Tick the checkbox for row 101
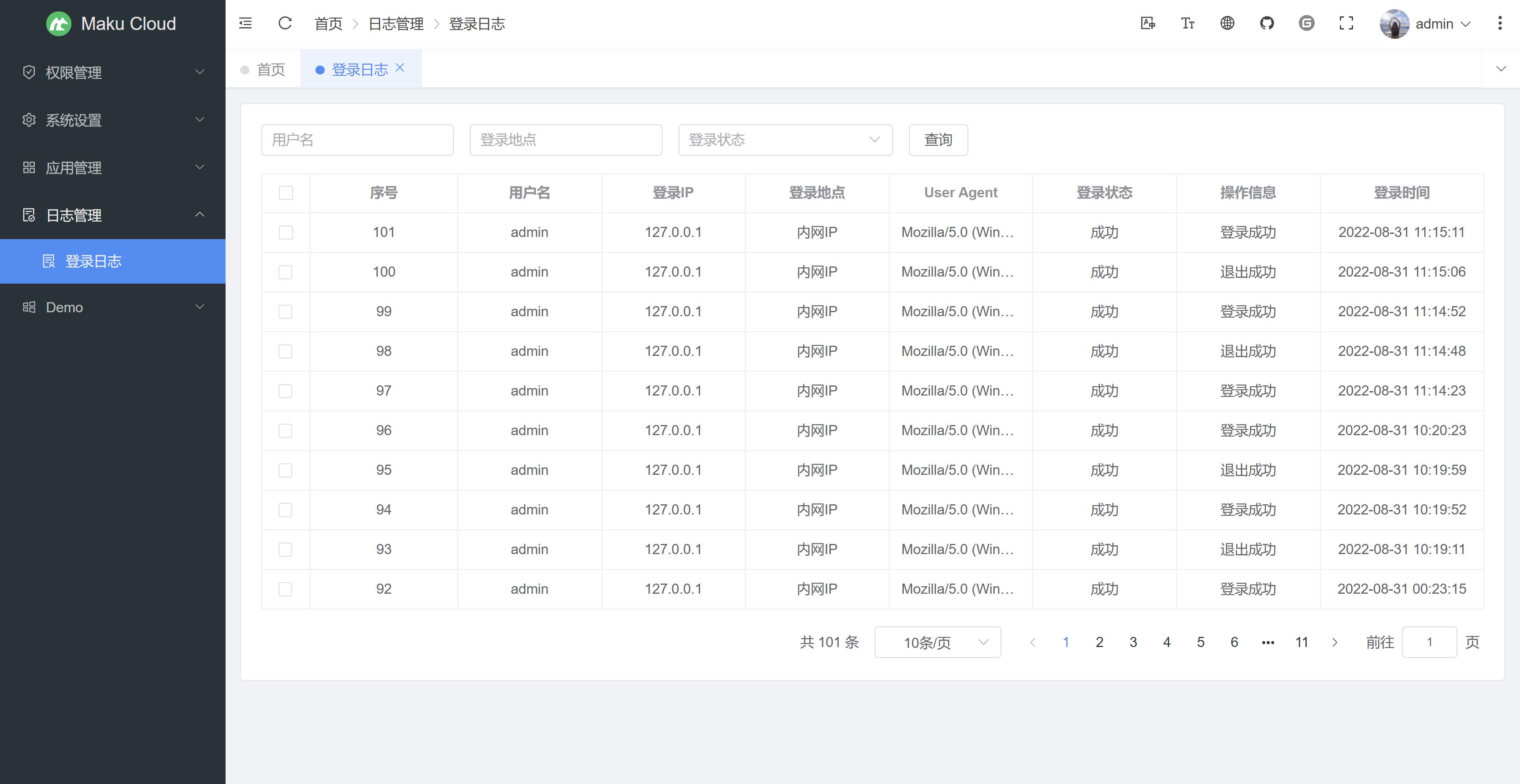 (285, 233)
